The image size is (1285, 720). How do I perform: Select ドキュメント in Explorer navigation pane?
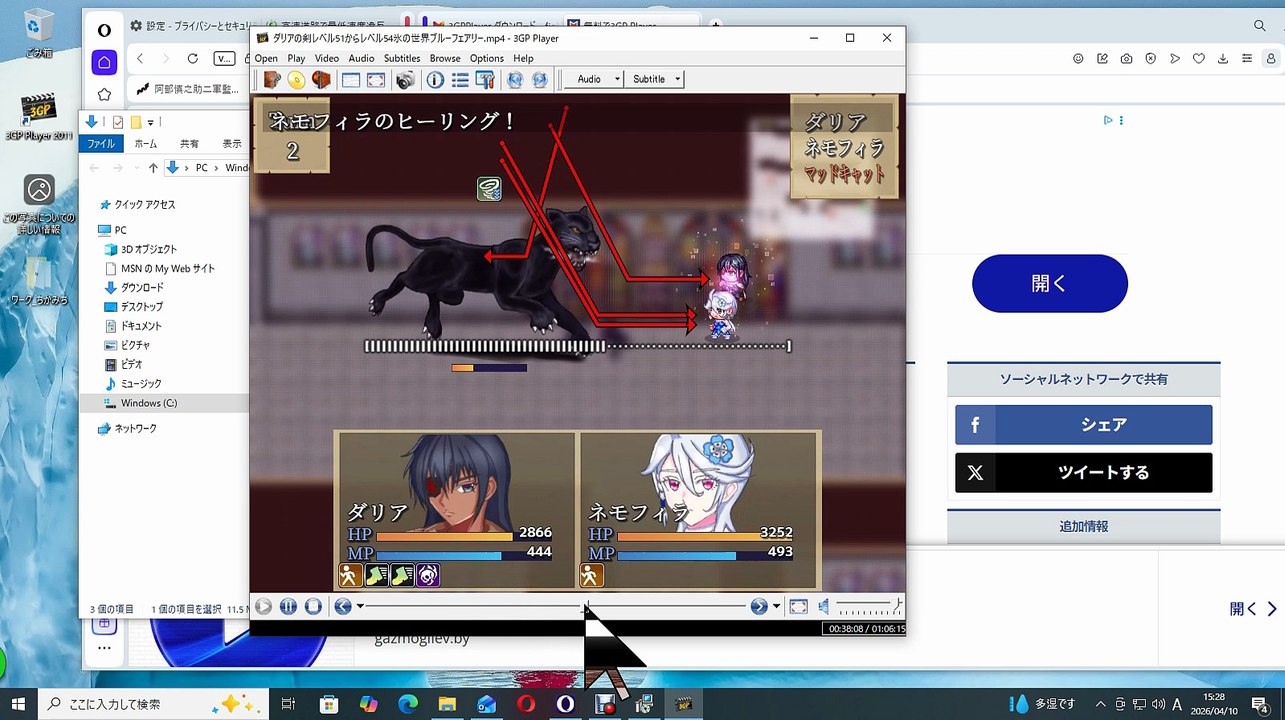pos(141,326)
